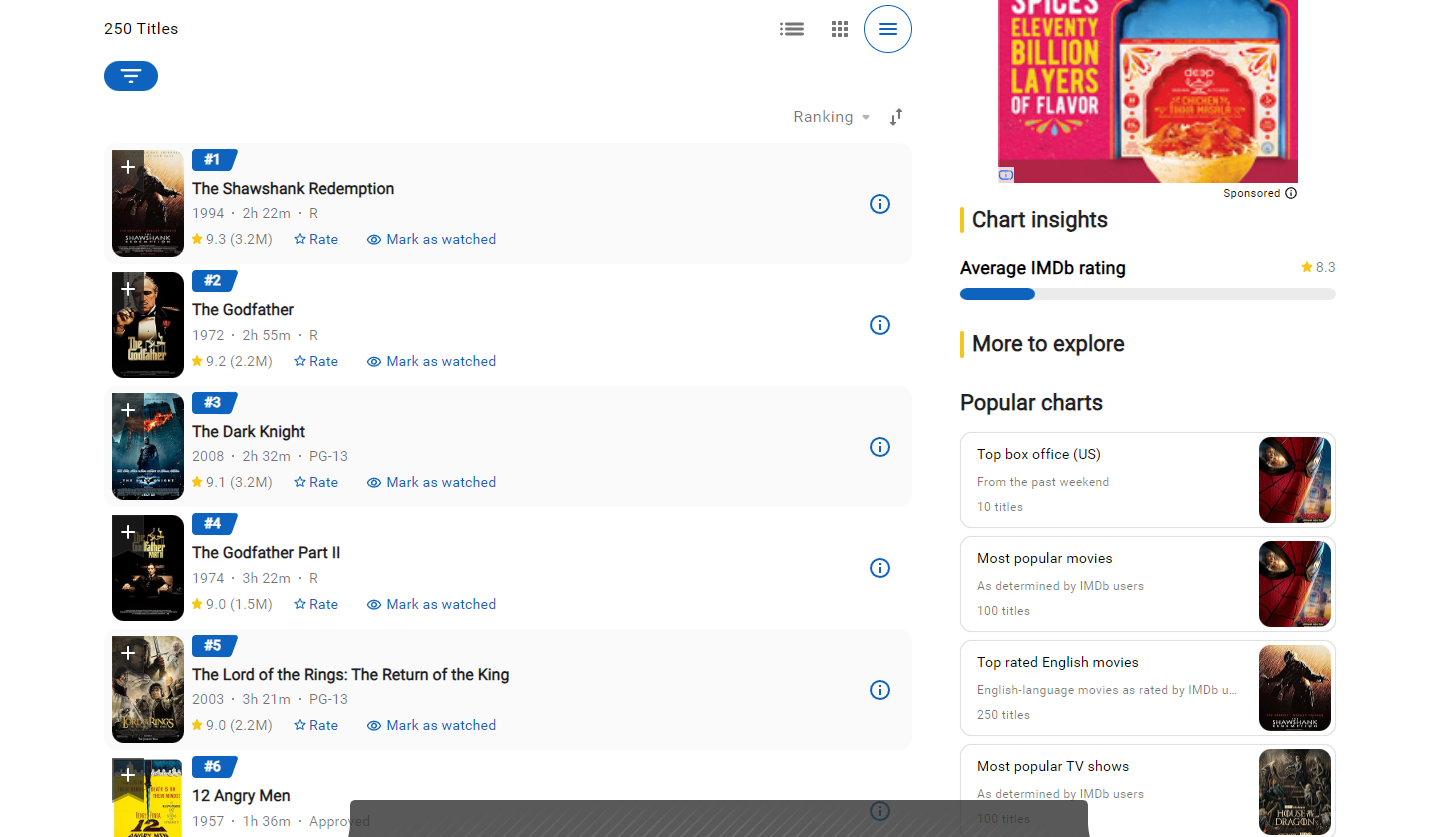Viewport: 1440px width, 837px height.
Task: Mark The Godfather Part II as watched
Action: pos(431,604)
